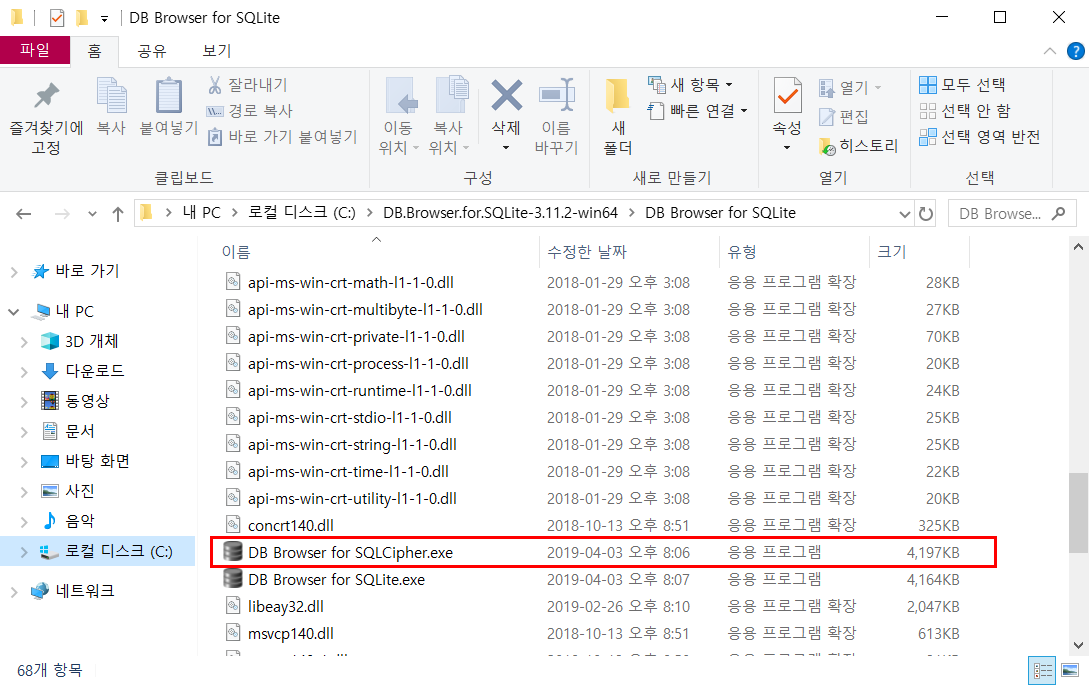Open the 파일 file tab
1089x686 pixels.
[x=35, y=50]
